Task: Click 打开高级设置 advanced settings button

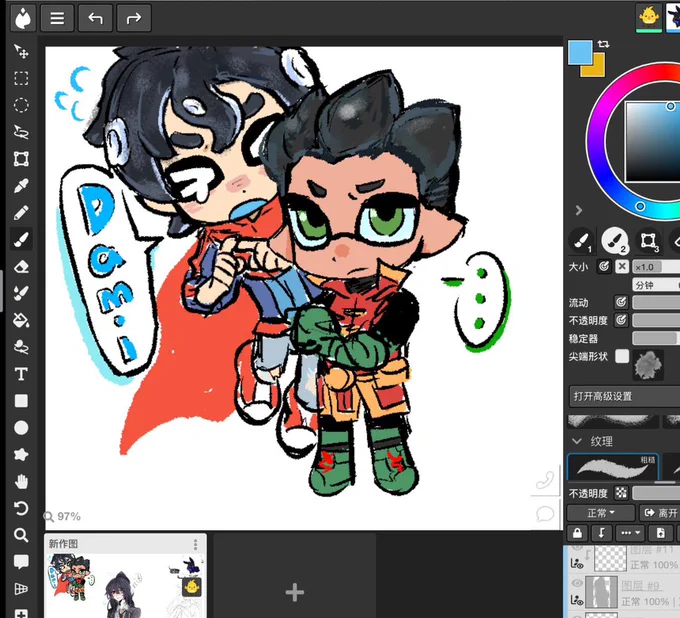Action: pyautogui.click(x=624, y=396)
